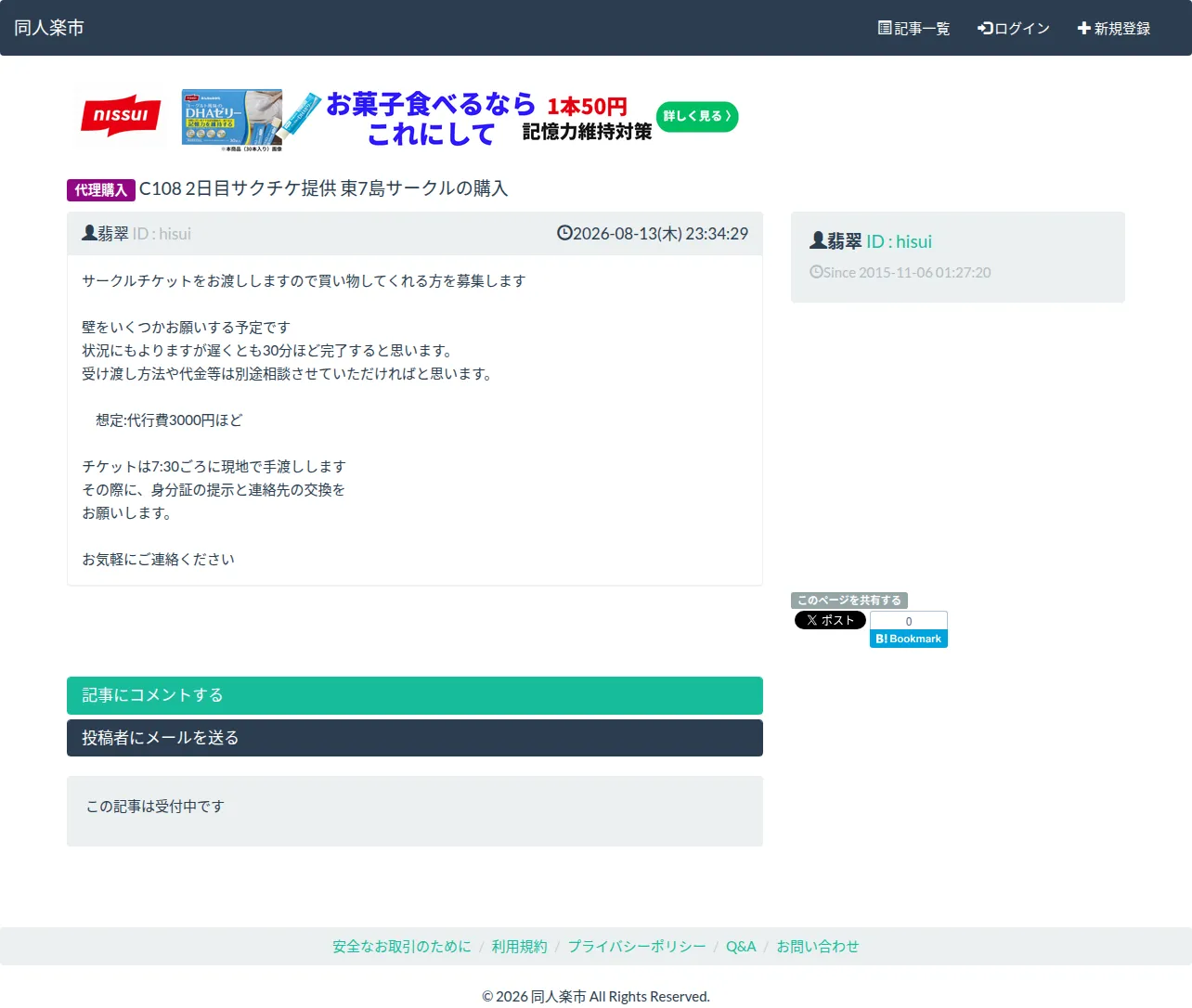
Task: Click the Hatena B! Bookmark button
Action: coord(909,639)
